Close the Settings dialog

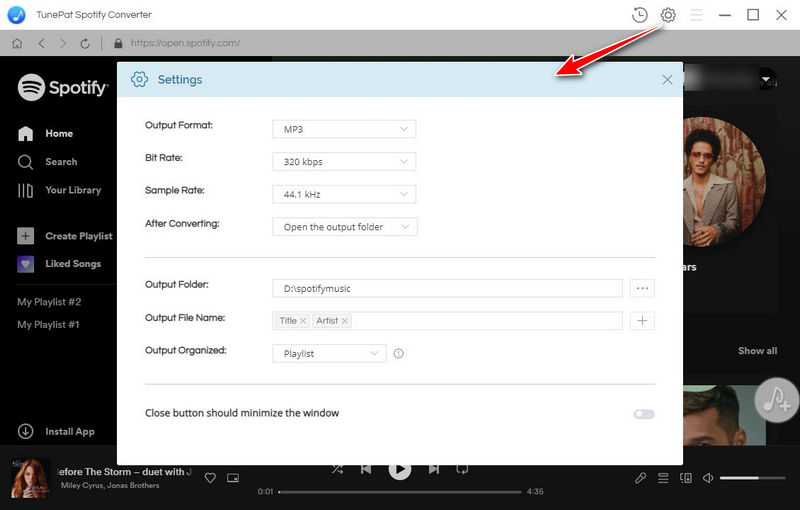(x=667, y=80)
